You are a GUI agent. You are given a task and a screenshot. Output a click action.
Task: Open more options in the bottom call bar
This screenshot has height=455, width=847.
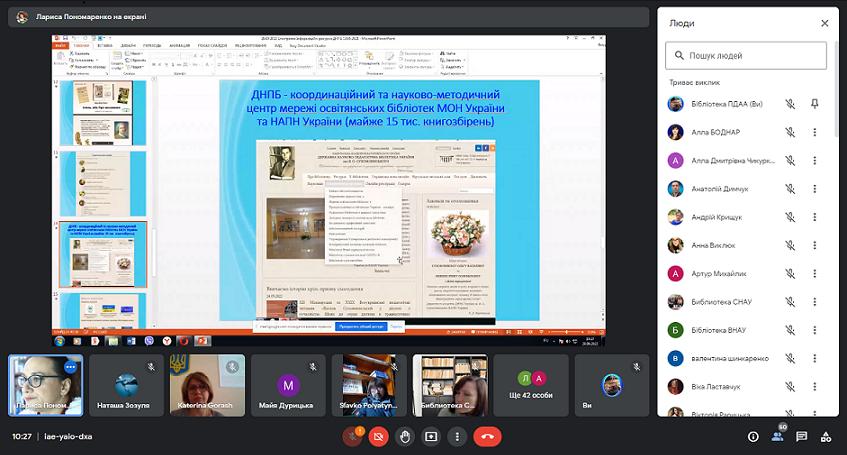click(x=457, y=437)
